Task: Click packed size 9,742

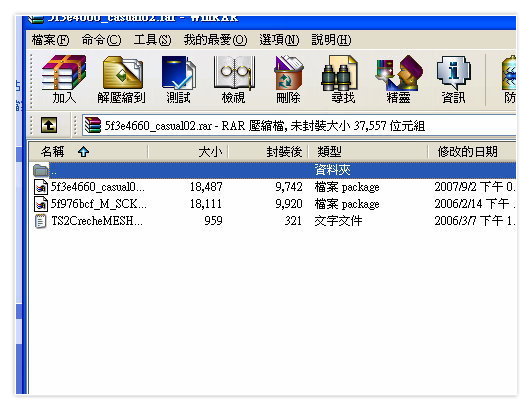Action: (x=289, y=187)
